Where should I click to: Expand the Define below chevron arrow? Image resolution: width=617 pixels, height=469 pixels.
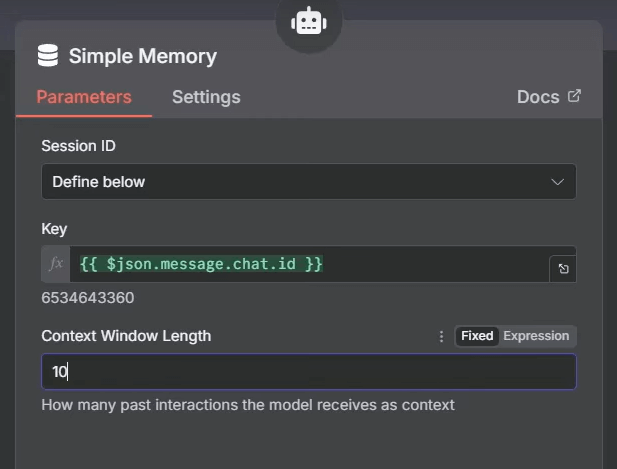[558, 182]
